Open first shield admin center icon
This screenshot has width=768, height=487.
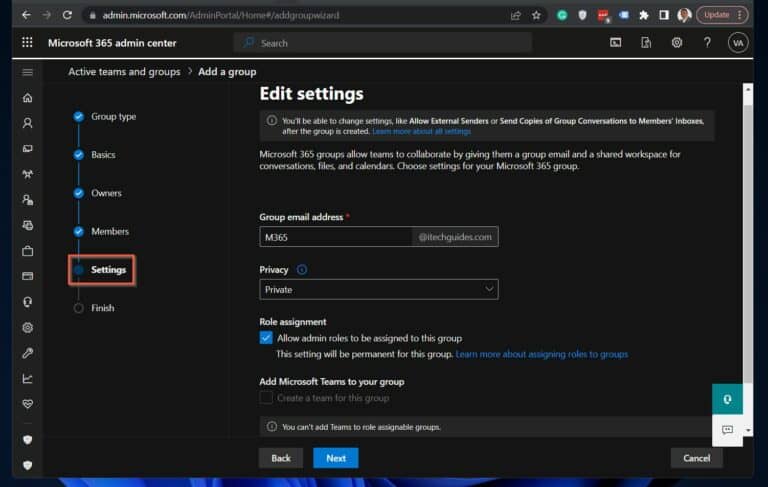click(x=27, y=440)
